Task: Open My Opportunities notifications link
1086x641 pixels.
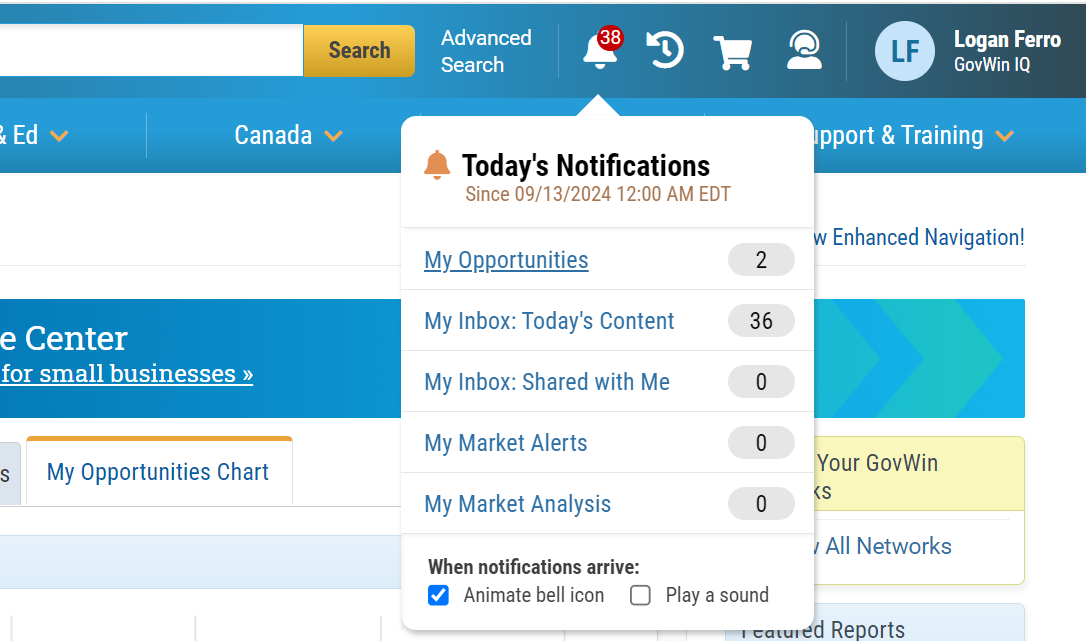Action: tap(506, 259)
